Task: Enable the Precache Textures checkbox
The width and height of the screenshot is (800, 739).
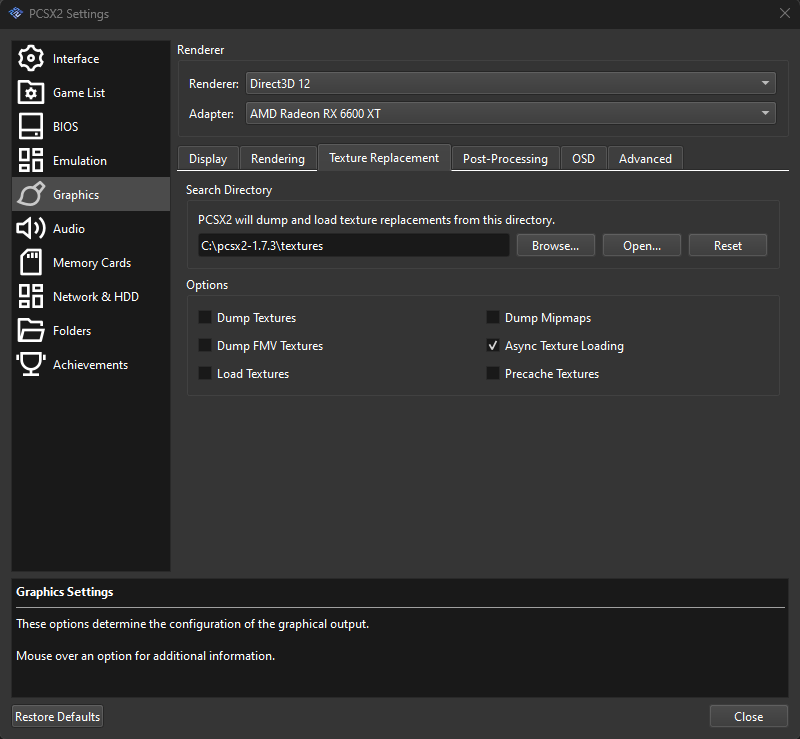Action: (493, 374)
